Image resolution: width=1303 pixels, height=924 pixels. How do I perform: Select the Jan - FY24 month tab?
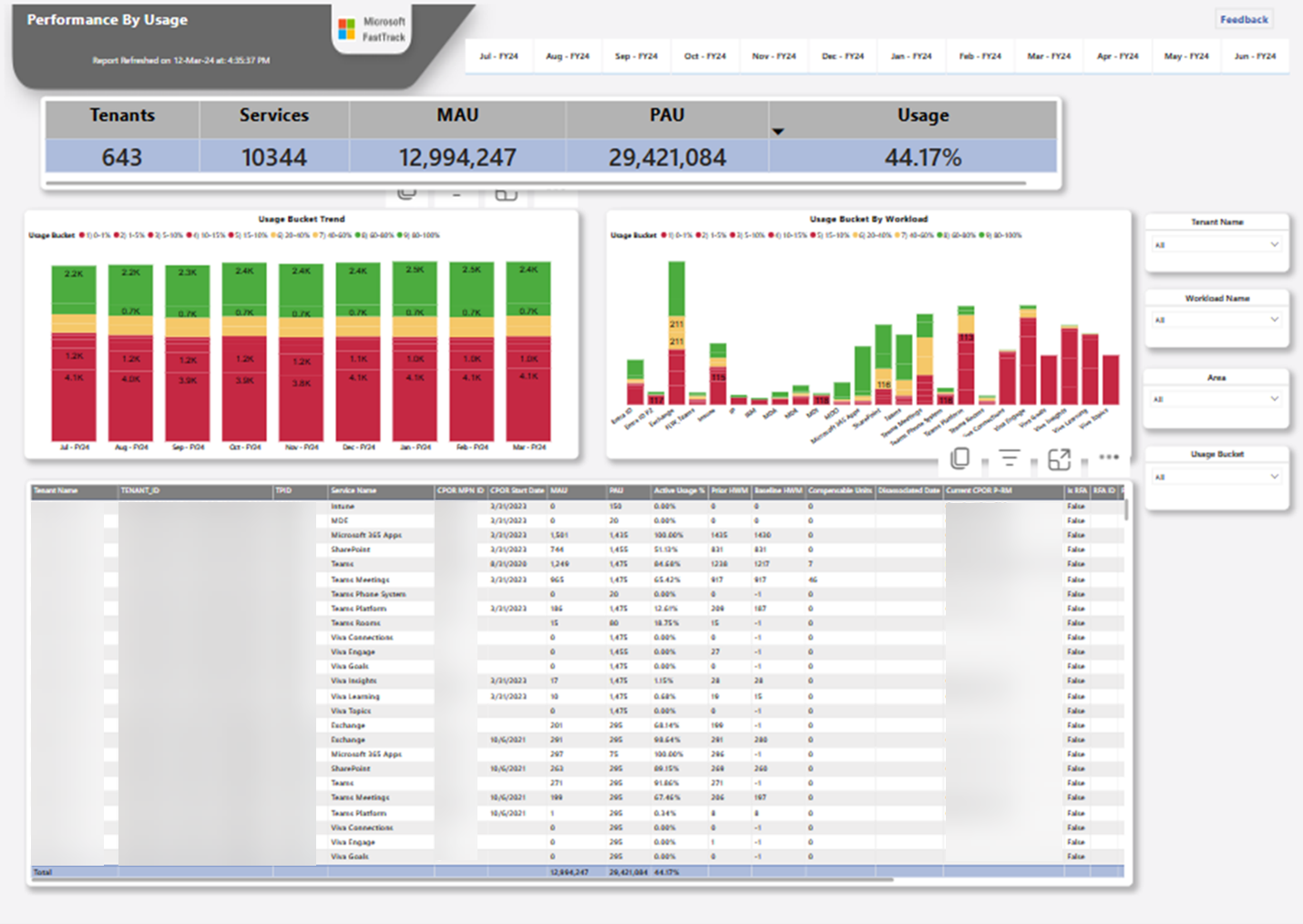tap(911, 56)
